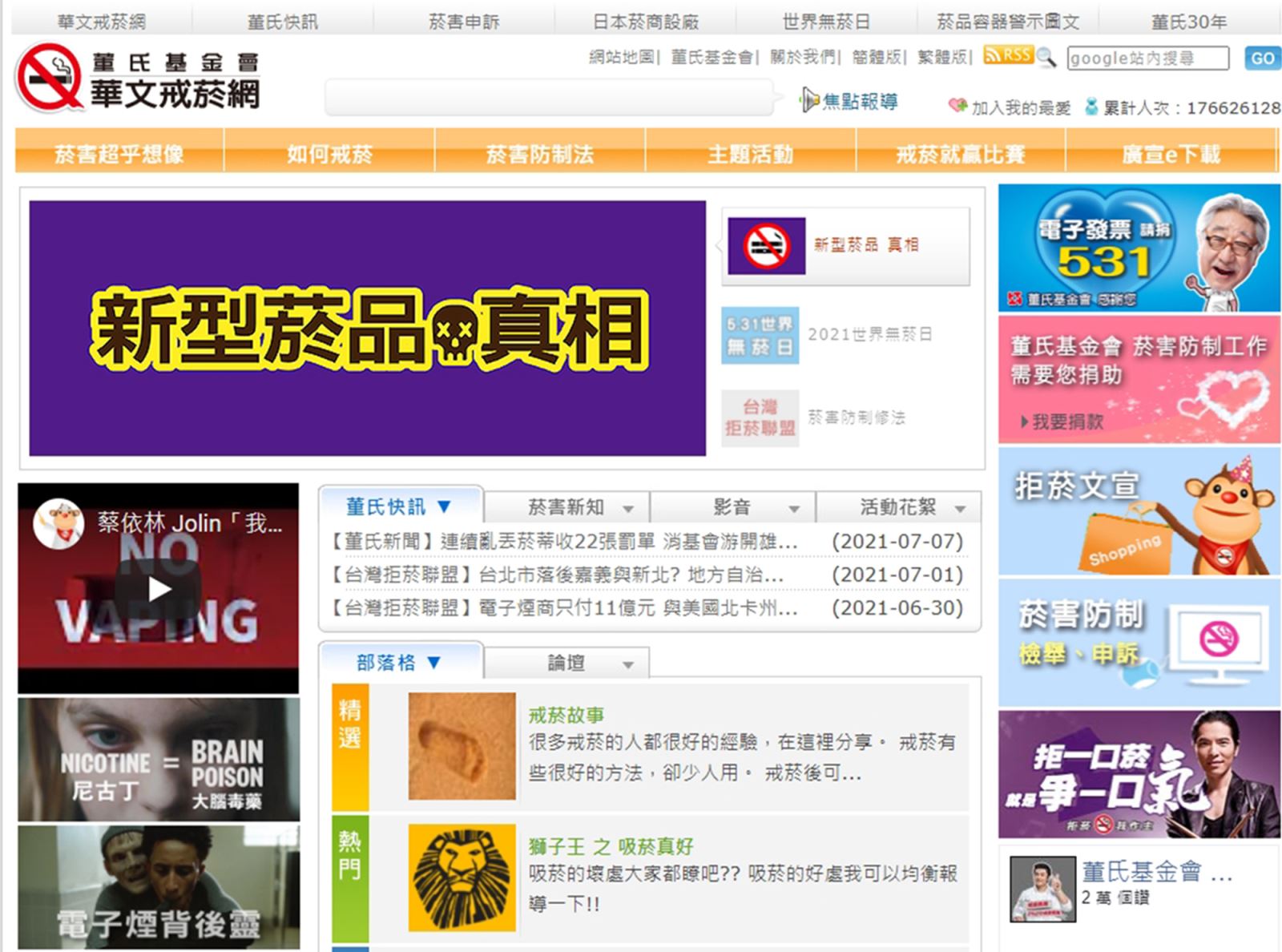Viewport: 1282px width, 952px height.
Task: Play the Jolin NO VAPING video
Action: pyautogui.click(x=159, y=590)
